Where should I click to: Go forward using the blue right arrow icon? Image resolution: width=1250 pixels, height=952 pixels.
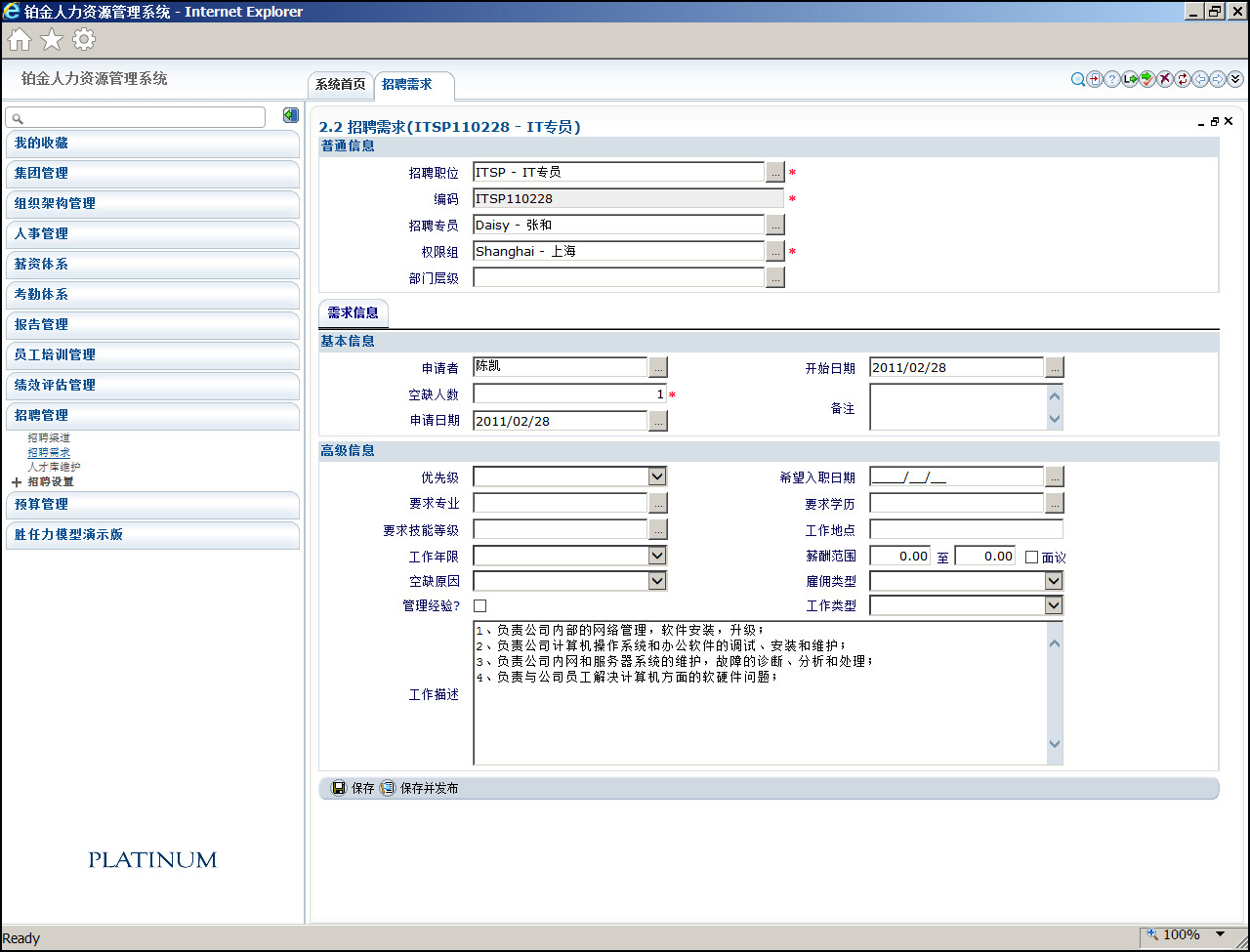1218,80
